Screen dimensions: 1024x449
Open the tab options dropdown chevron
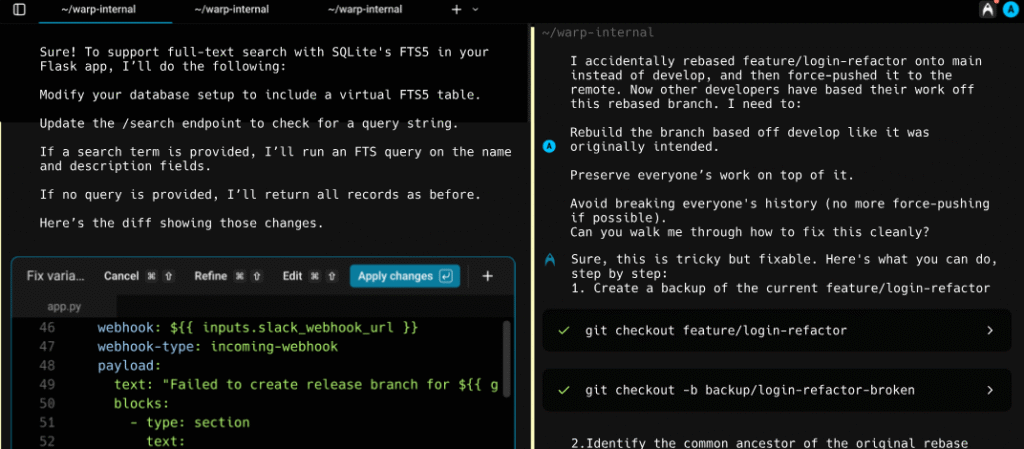475,9
